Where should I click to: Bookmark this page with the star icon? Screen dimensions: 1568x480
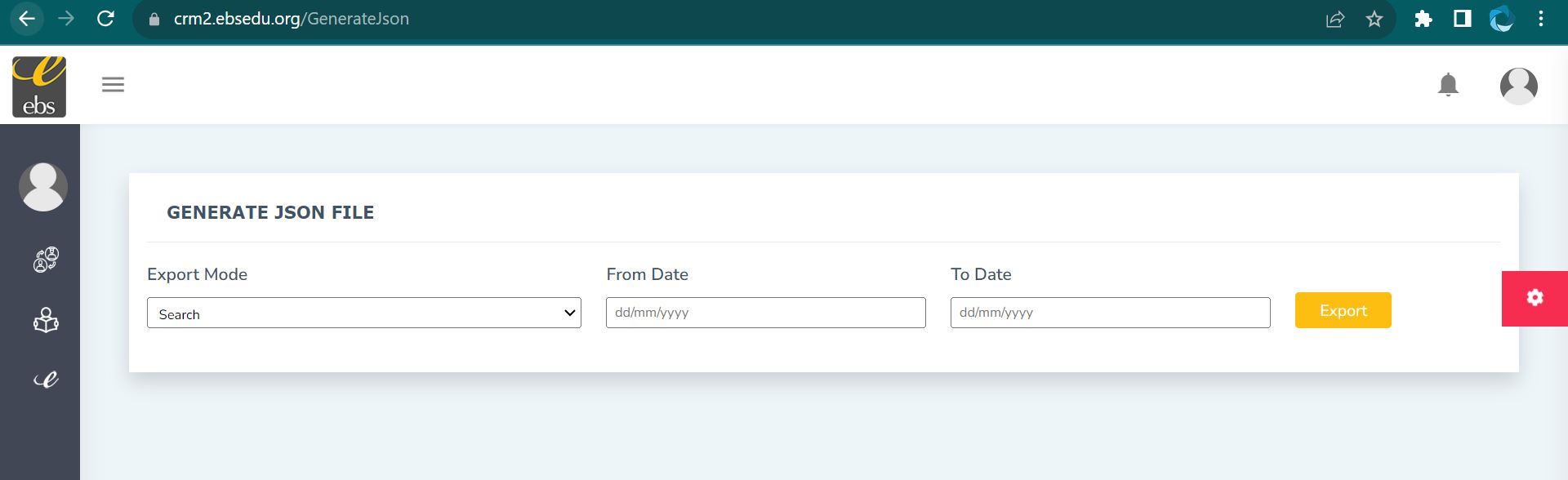(x=1374, y=19)
